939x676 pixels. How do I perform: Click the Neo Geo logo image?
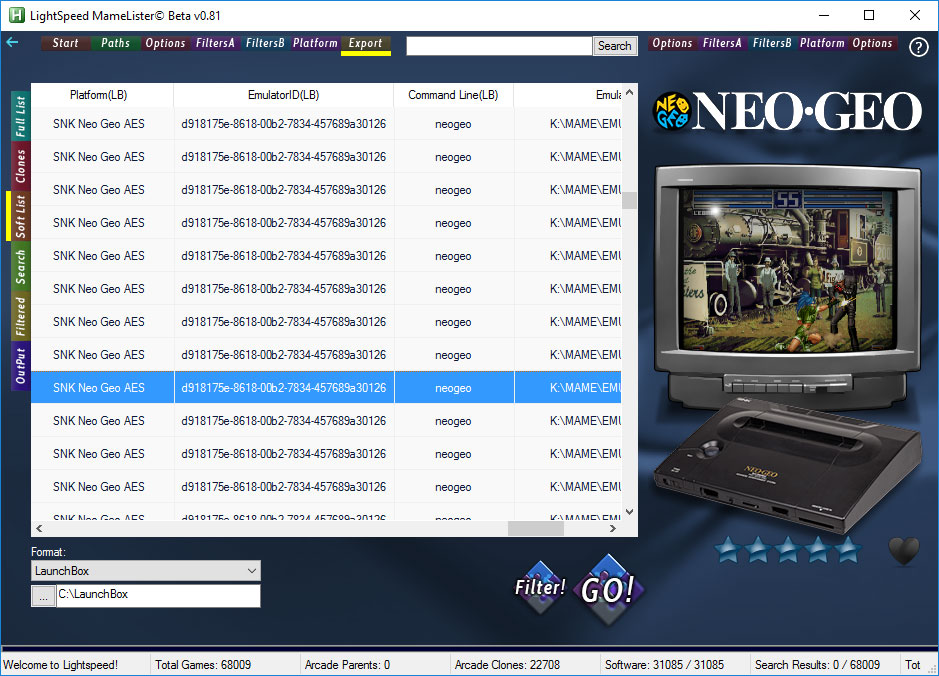787,111
